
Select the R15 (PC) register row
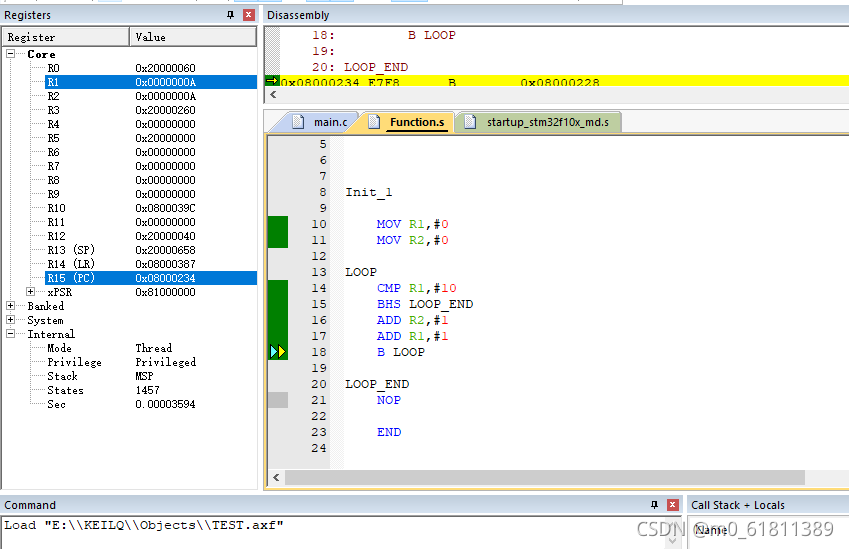(x=151, y=278)
